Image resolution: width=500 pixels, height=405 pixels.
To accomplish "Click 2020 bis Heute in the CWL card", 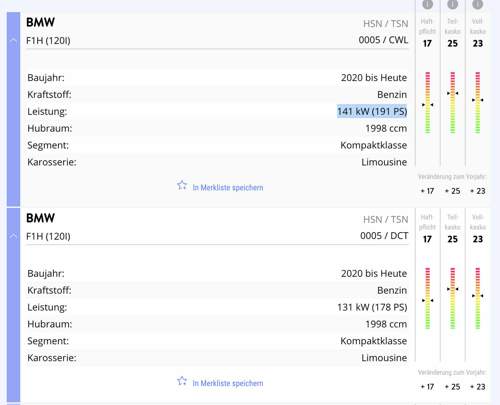I will pyautogui.click(x=374, y=78).
